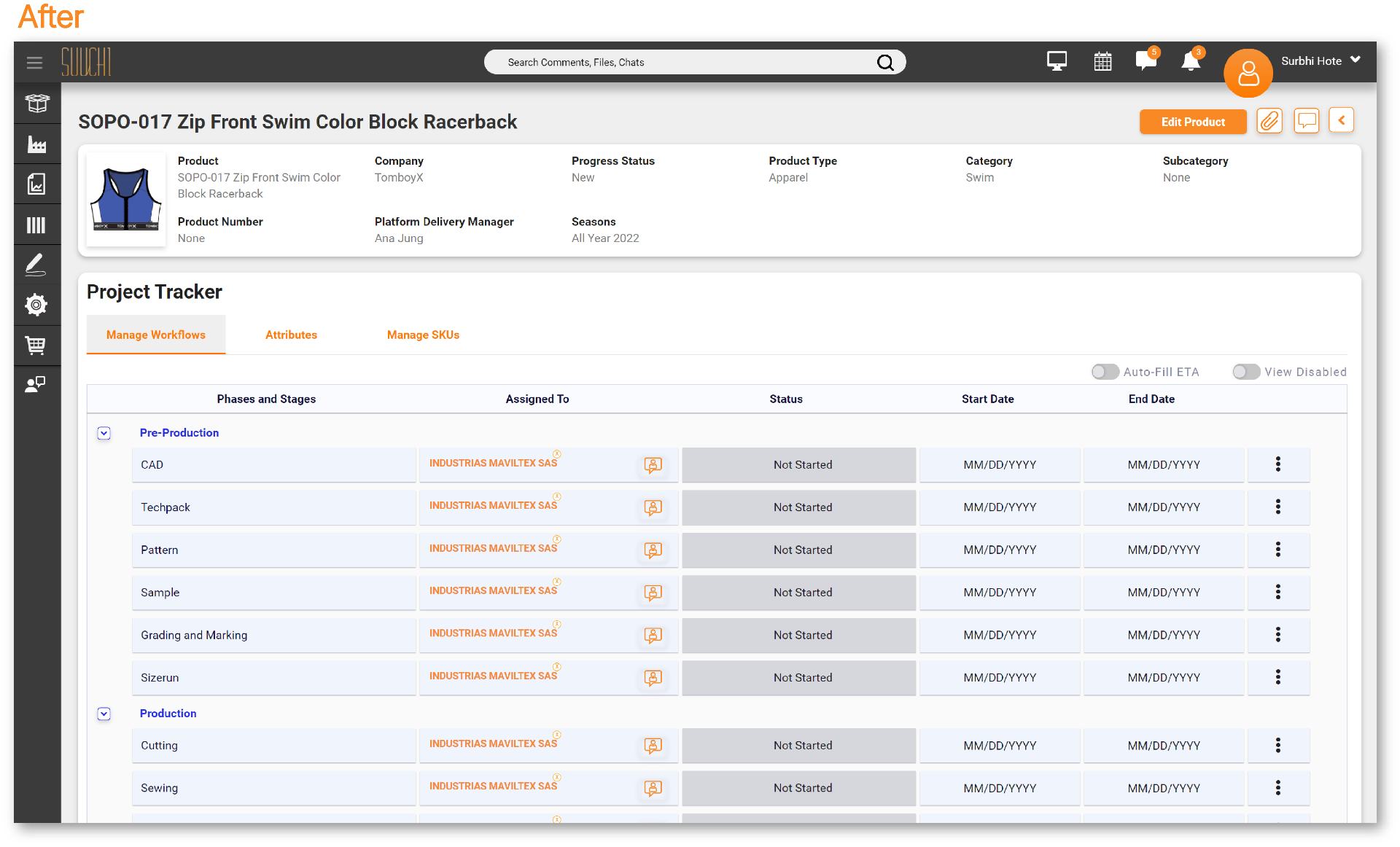Viewport: 1400px width, 847px height.
Task: Set end date for Techpack row
Action: pos(1164,507)
